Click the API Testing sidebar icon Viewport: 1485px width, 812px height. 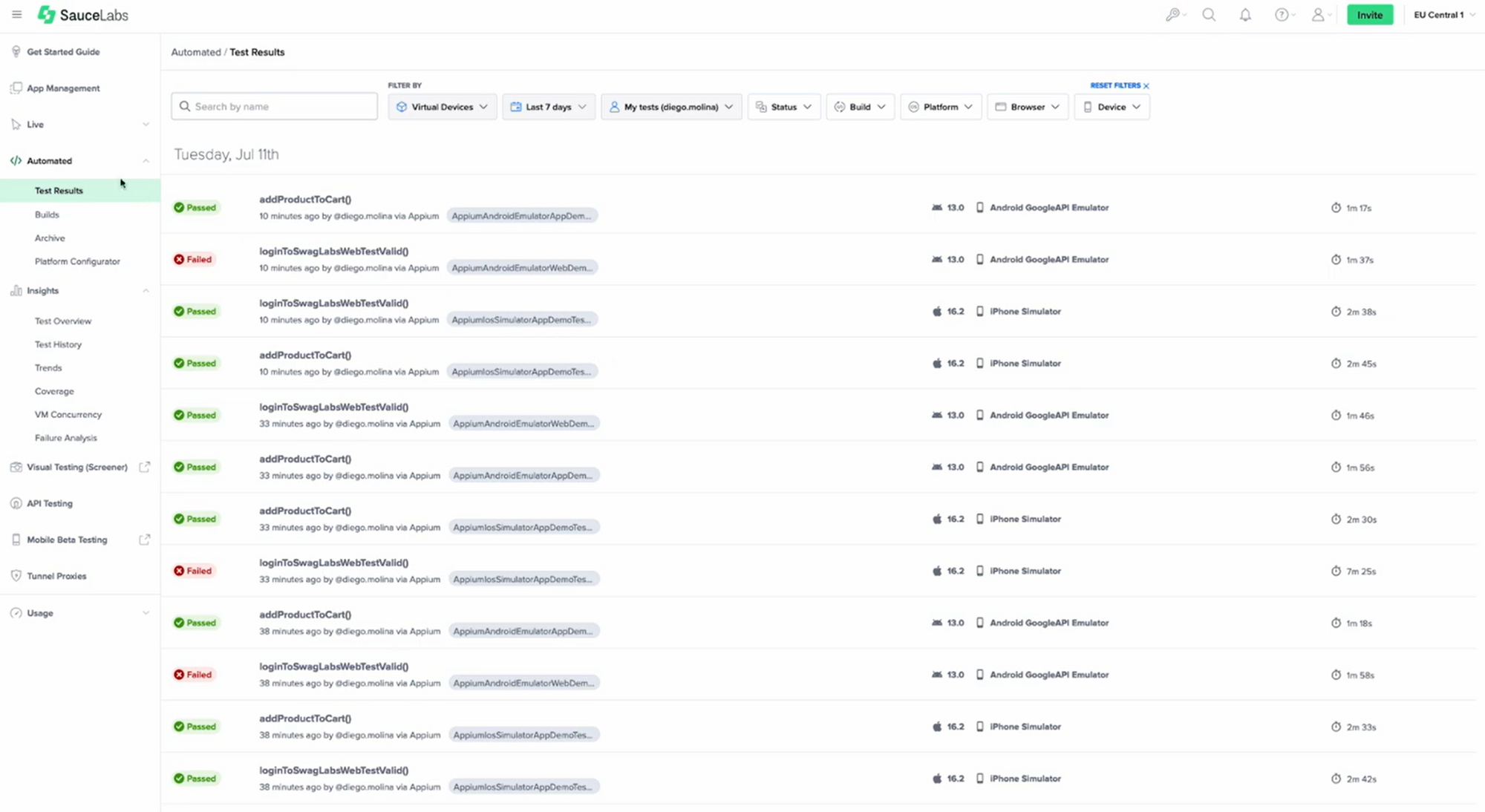16,503
